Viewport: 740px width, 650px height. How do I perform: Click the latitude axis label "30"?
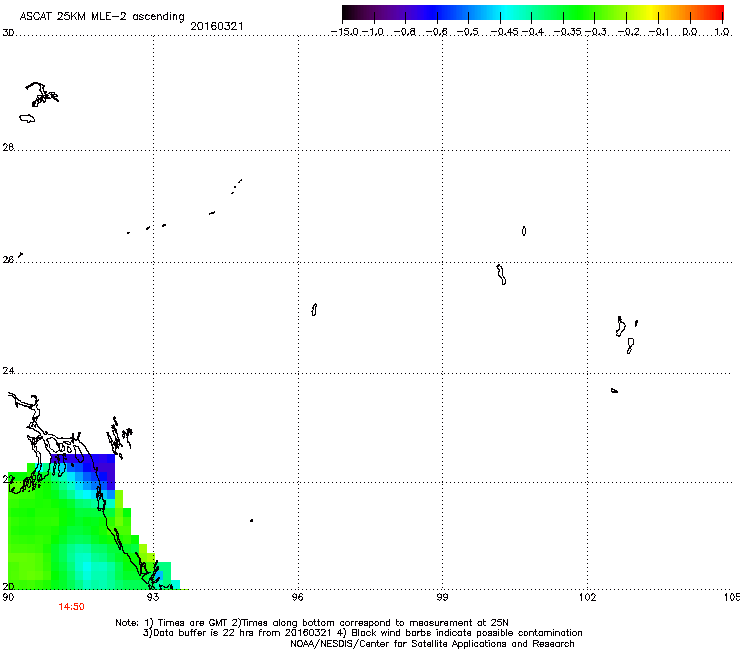(8, 33)
